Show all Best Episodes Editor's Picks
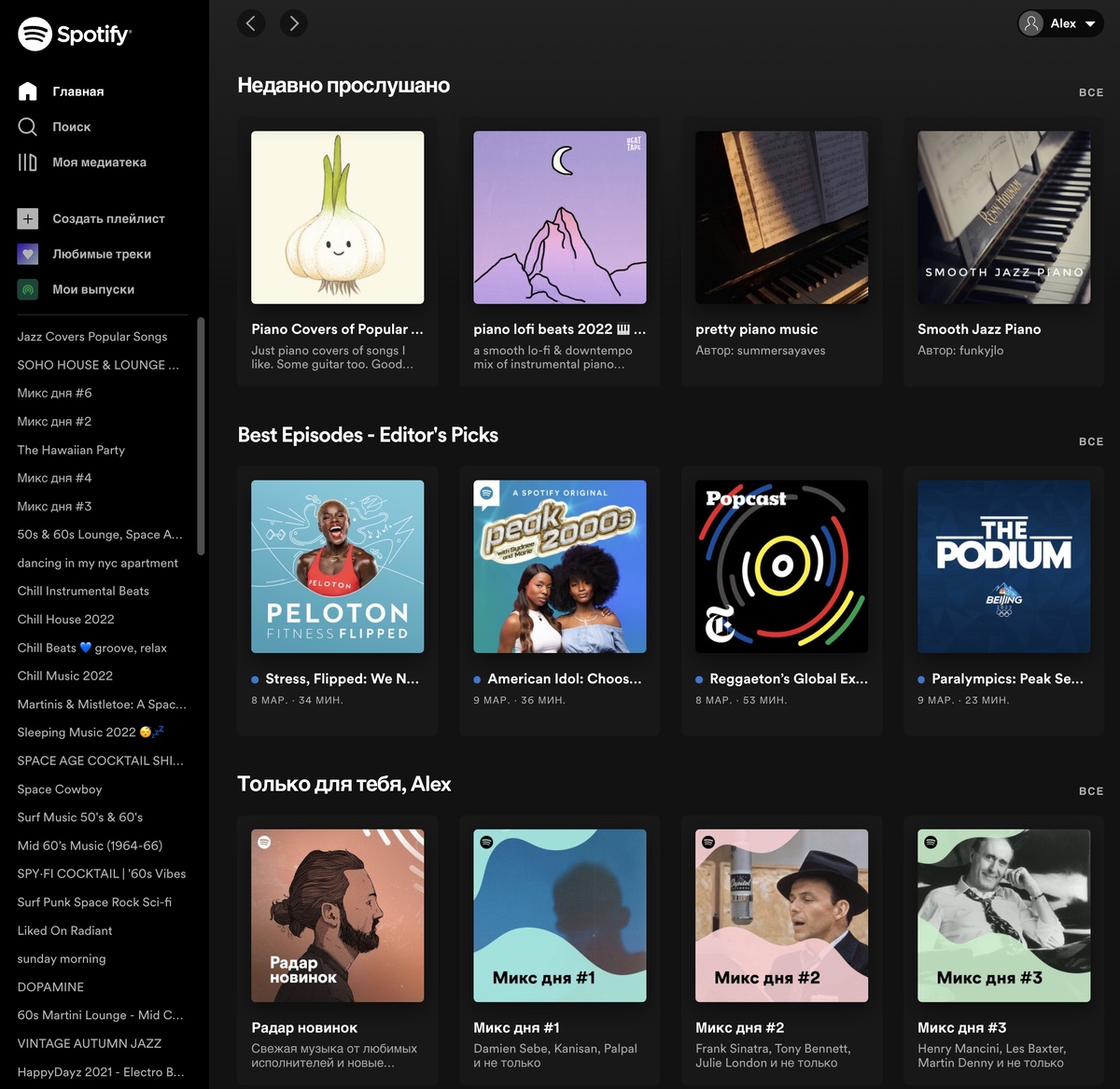Image resolution: width=1120 pixels, height=1089 pixels. [x=1091, y=441]
